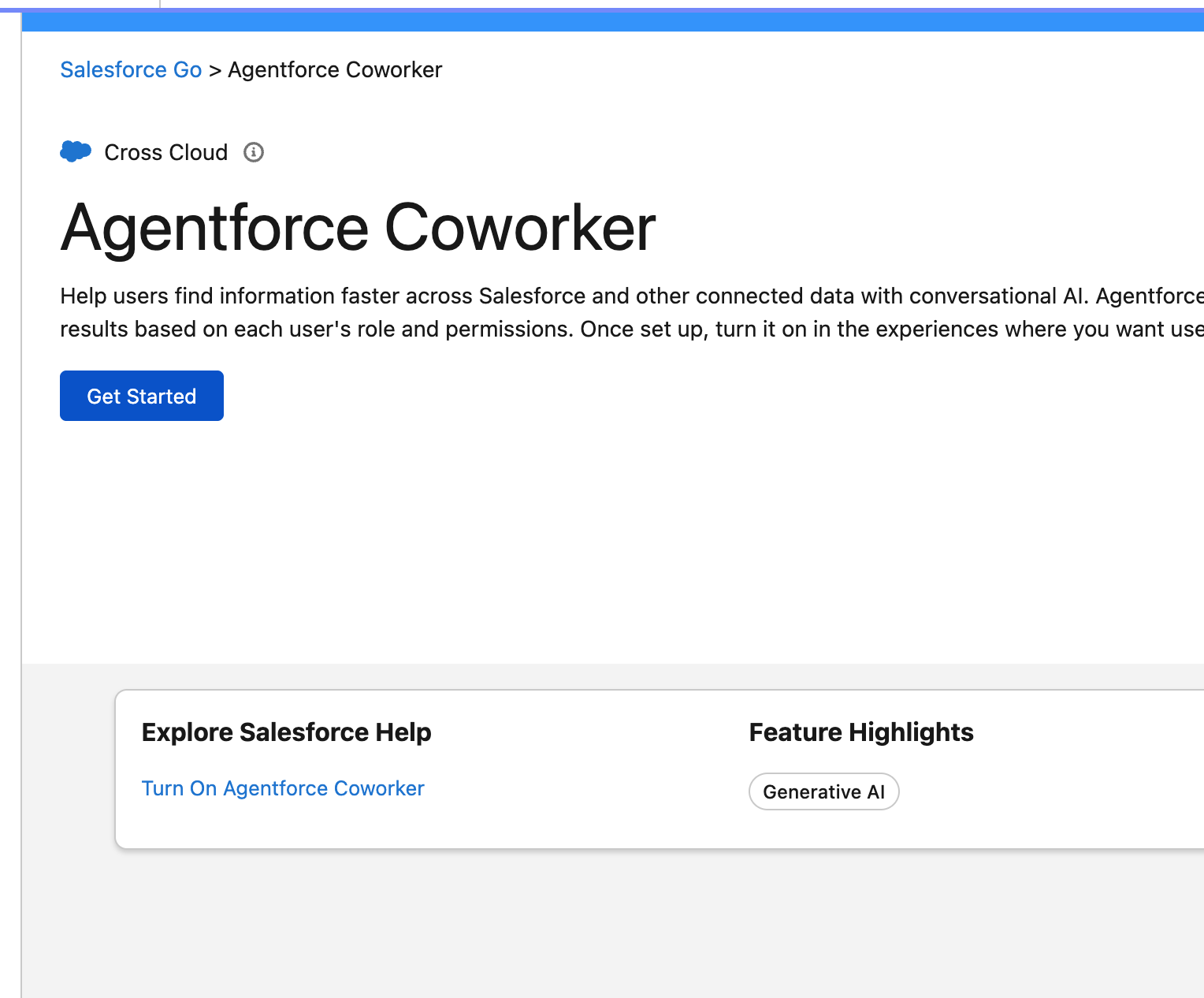Click the info icon beside Cross Cloud
The height and width of the screenshot is (998, 1204).
[253, 152]
